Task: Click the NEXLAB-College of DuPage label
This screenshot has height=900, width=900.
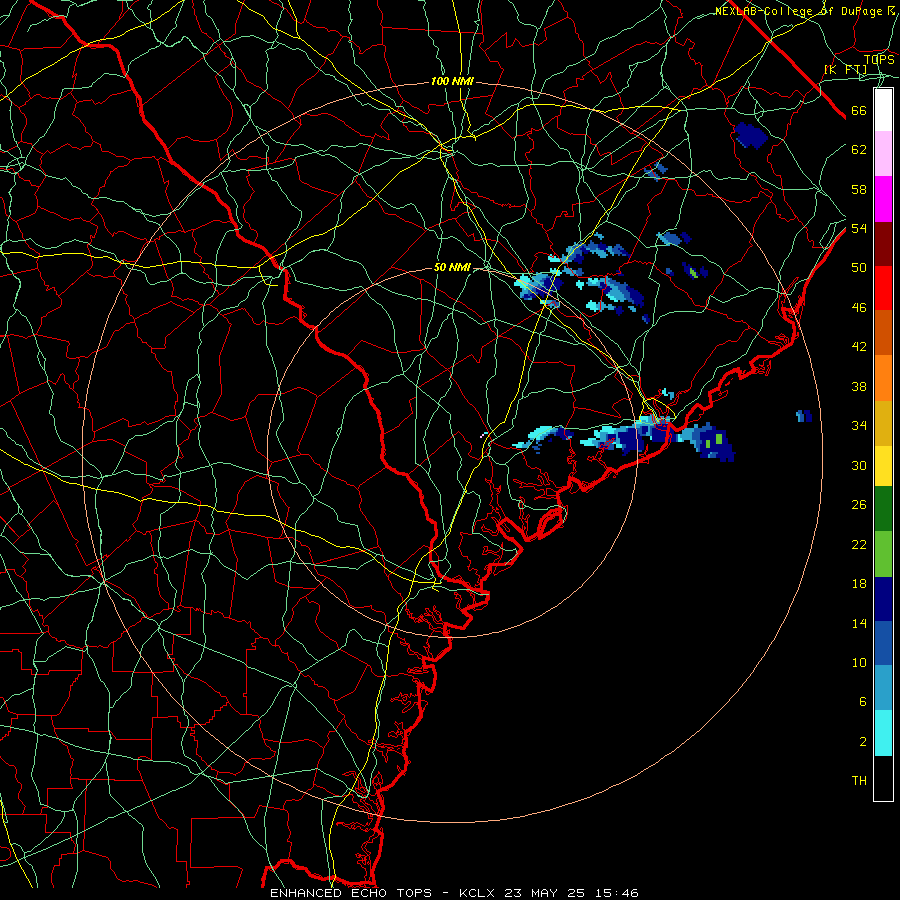Action: click(804, 11)
